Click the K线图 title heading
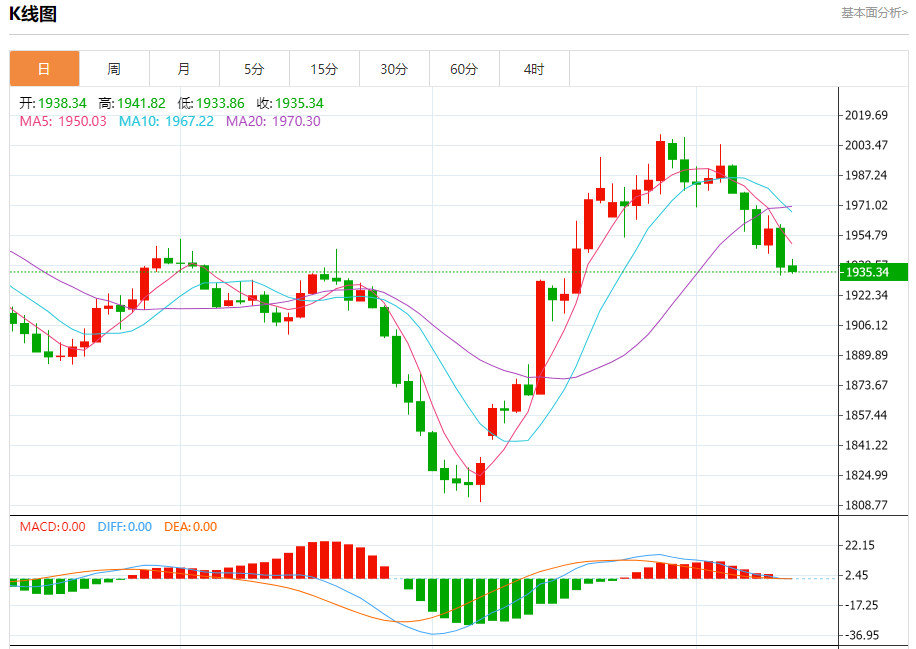The width and height of the screenshot is (916, 649). click(33, 14)
